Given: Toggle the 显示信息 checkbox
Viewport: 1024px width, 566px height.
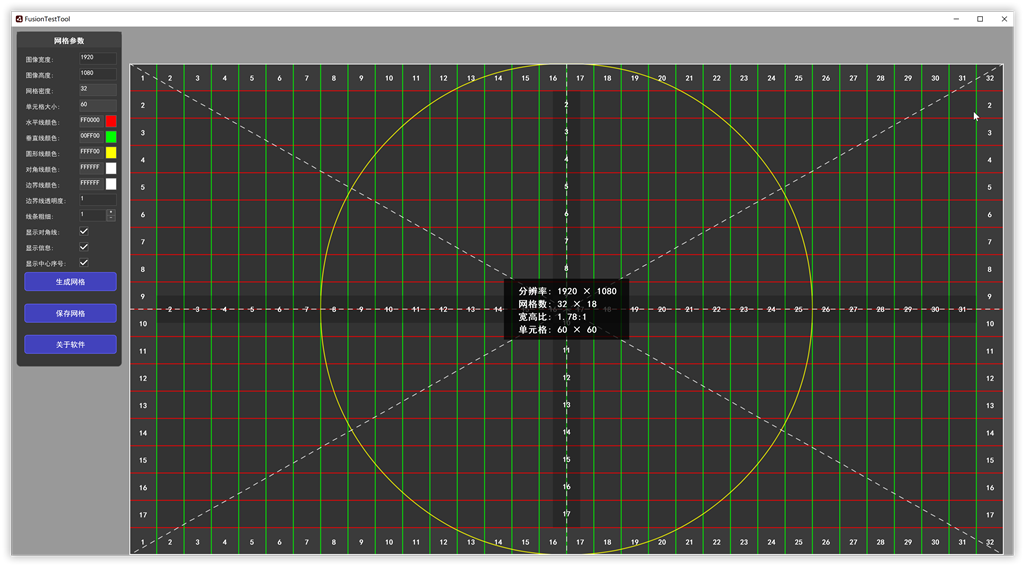Looking at the screenshot, I should coord(84,247).
